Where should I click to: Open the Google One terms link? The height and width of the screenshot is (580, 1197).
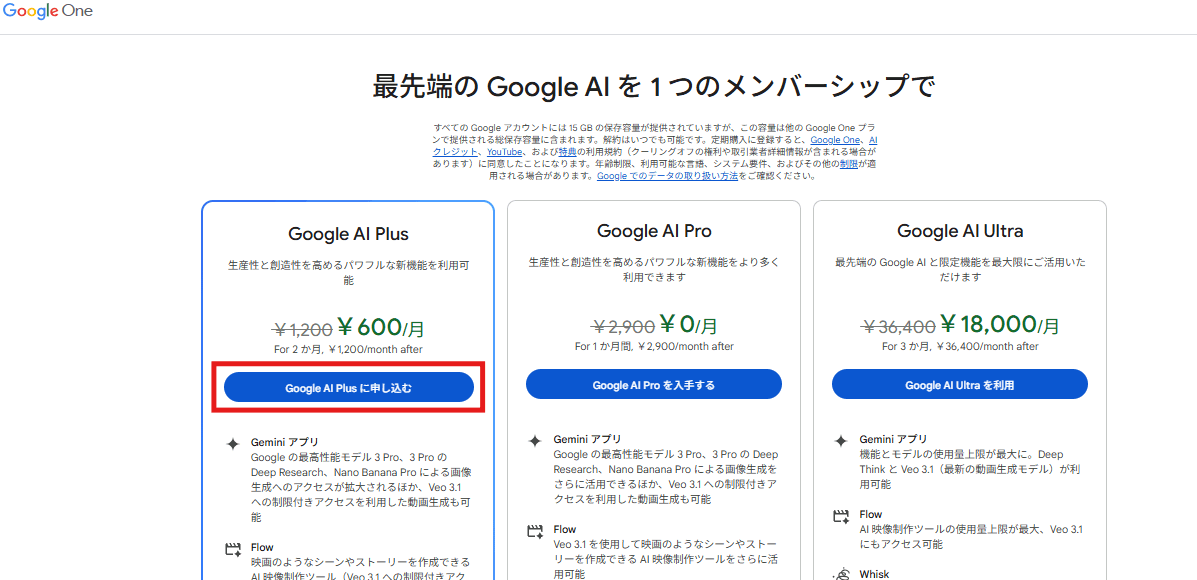pos(836,140)
